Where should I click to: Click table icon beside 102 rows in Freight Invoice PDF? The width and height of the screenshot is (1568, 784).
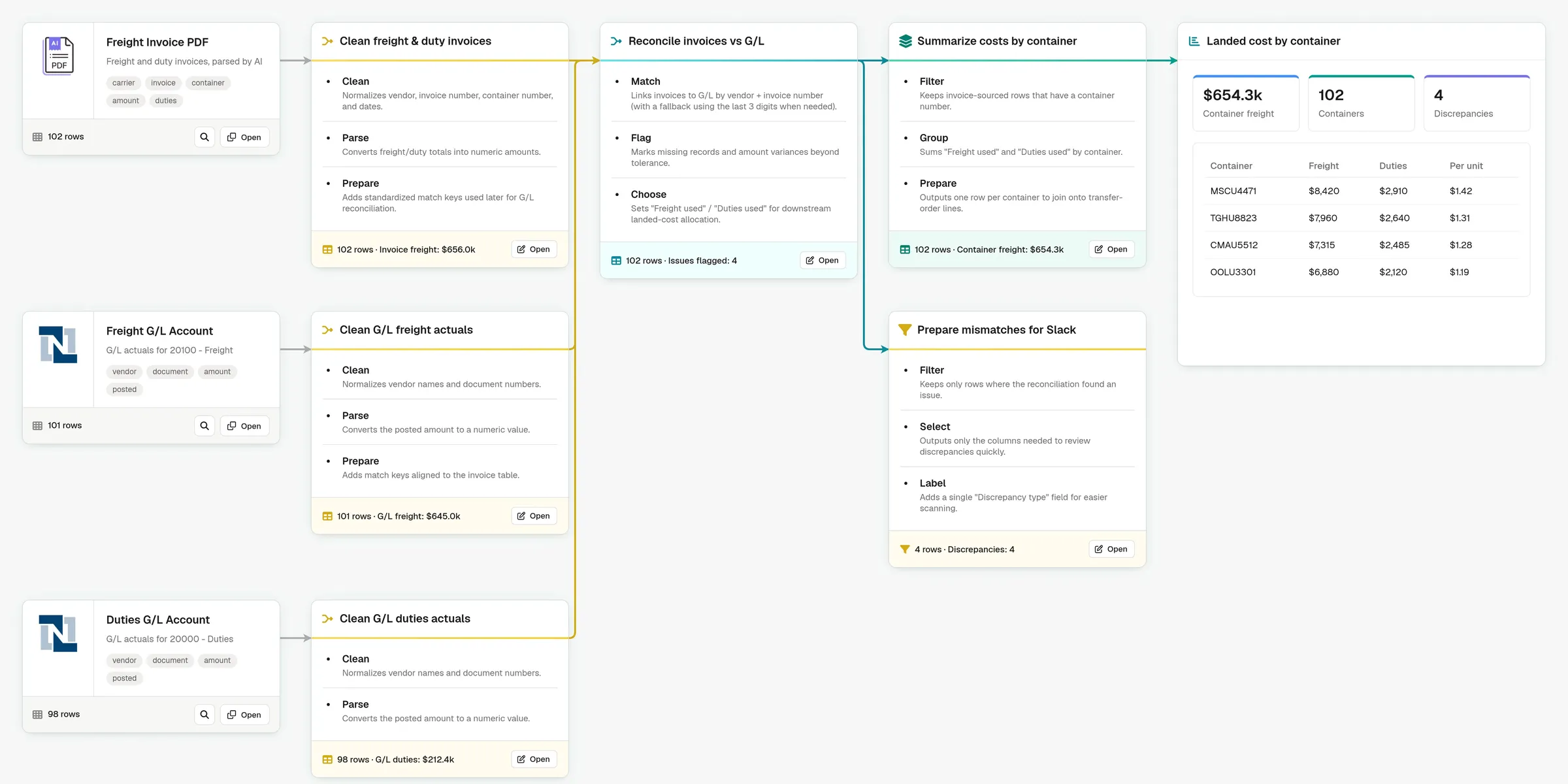(37, 137)
